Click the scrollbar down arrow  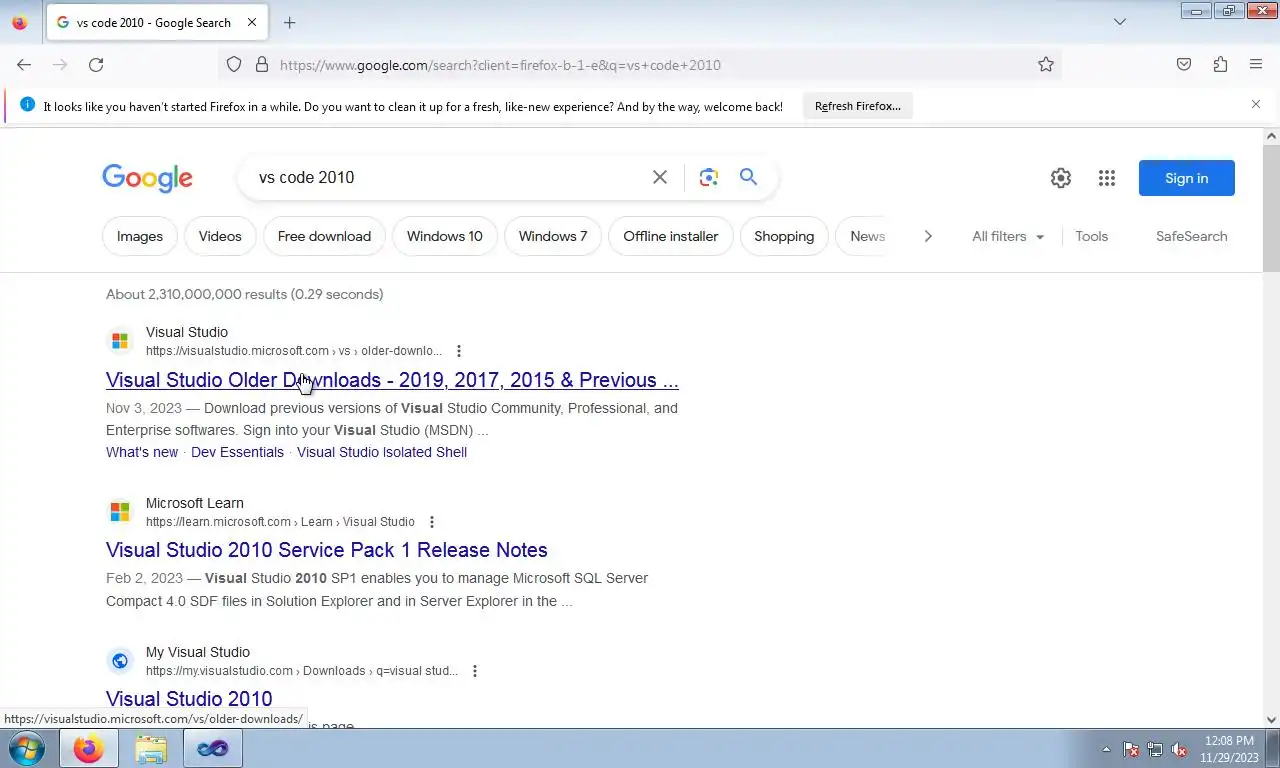pyautogui.click(x=1271, y=719)
